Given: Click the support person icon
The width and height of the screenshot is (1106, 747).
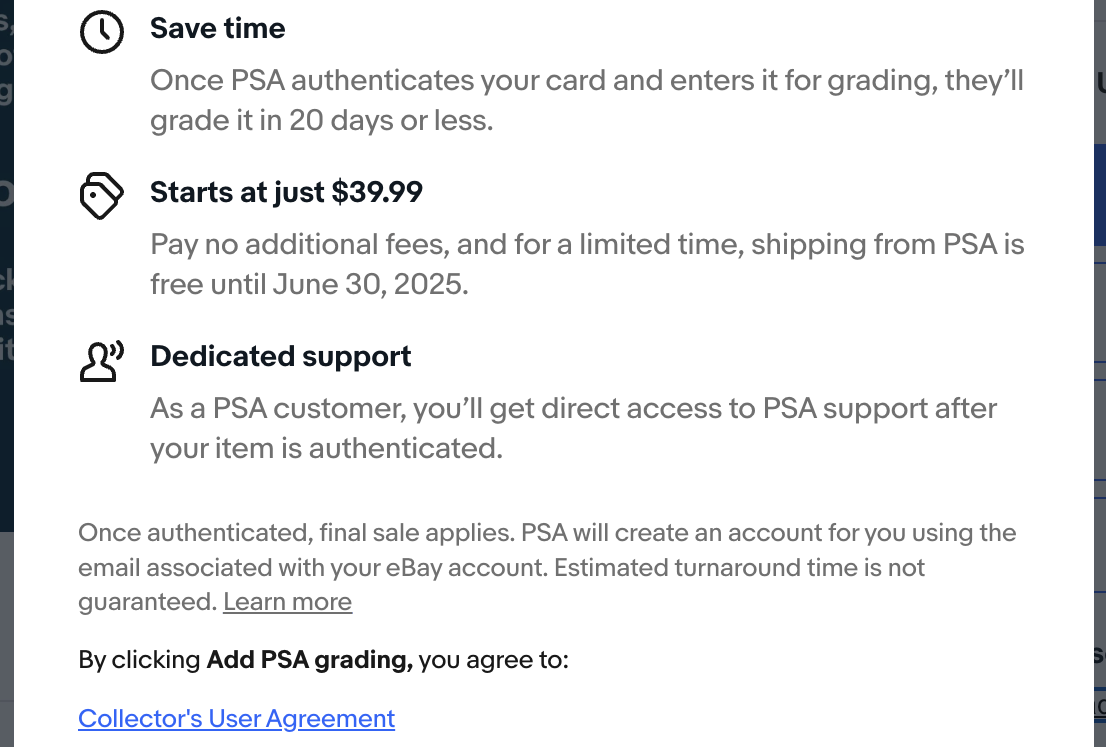Looking at the screenshot, I should pos(101,361).
